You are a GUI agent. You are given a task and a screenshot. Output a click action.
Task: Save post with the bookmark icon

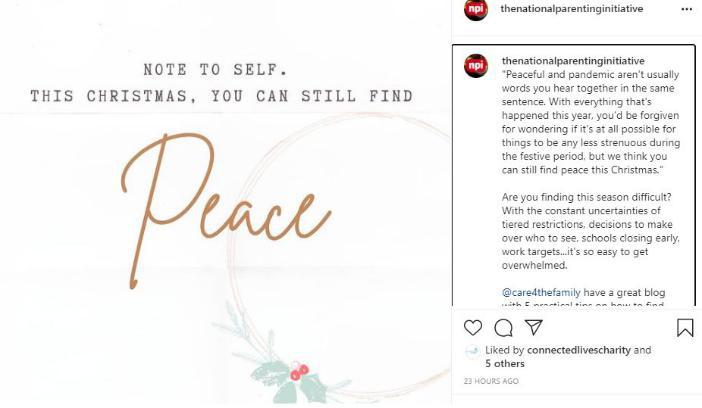[685, 327]
